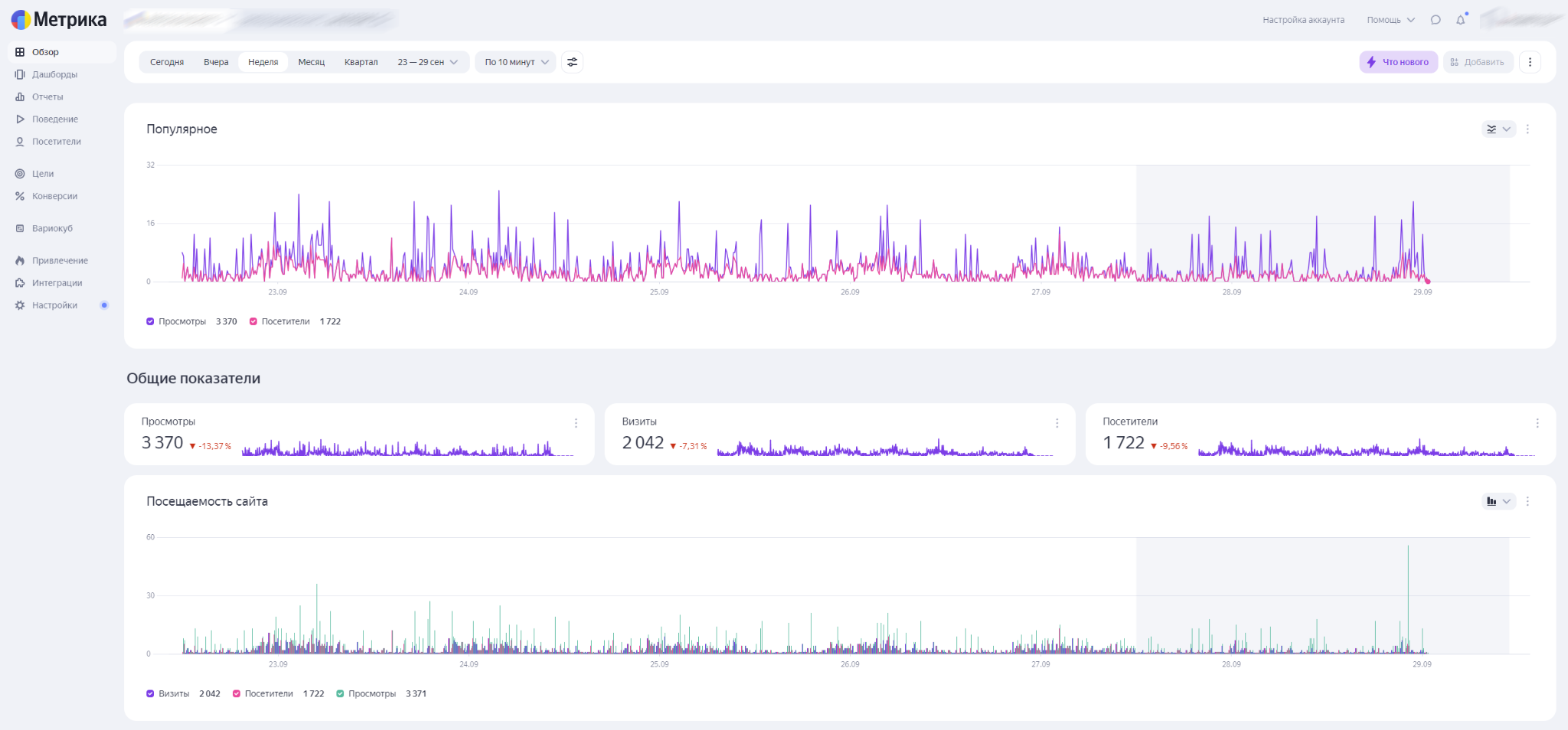Click the Что нового button

[1398, 62]
